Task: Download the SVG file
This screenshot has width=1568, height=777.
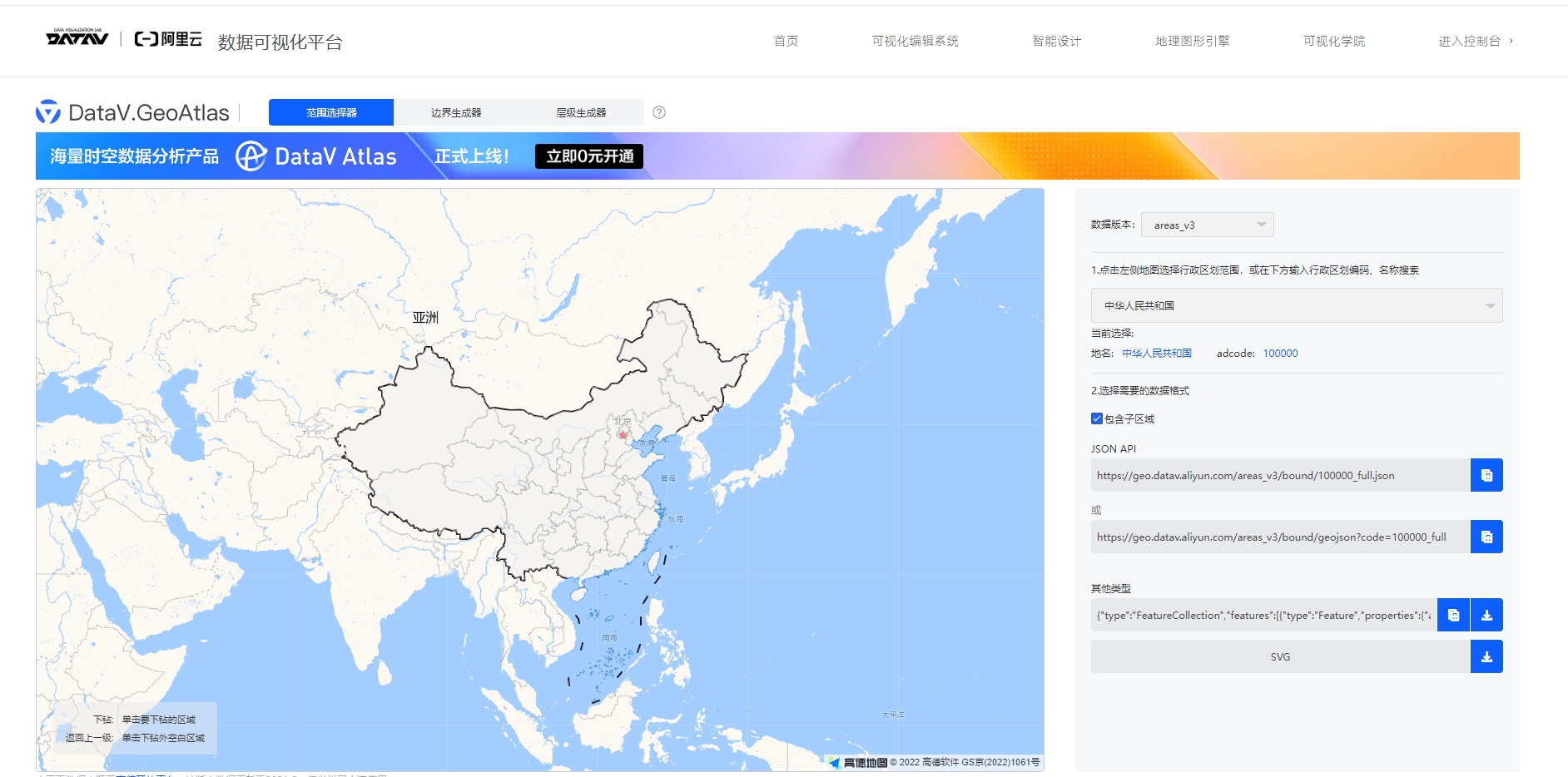Action: point(1486,656)
